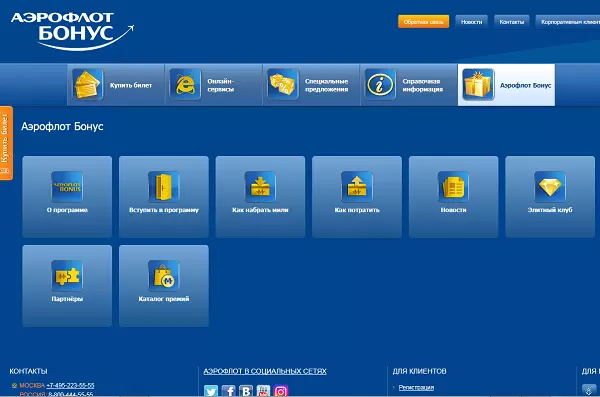Switch to Купить билет navigation tab

tap(116, 85)
